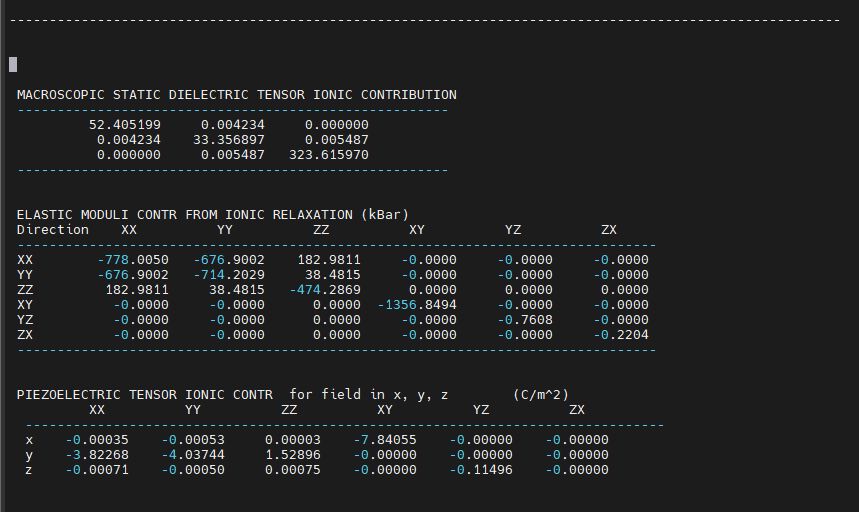The height and width of the screenshot is (512, 859).
Task: Click the kBar unit in elastic heading
Action: click(385, 215)
